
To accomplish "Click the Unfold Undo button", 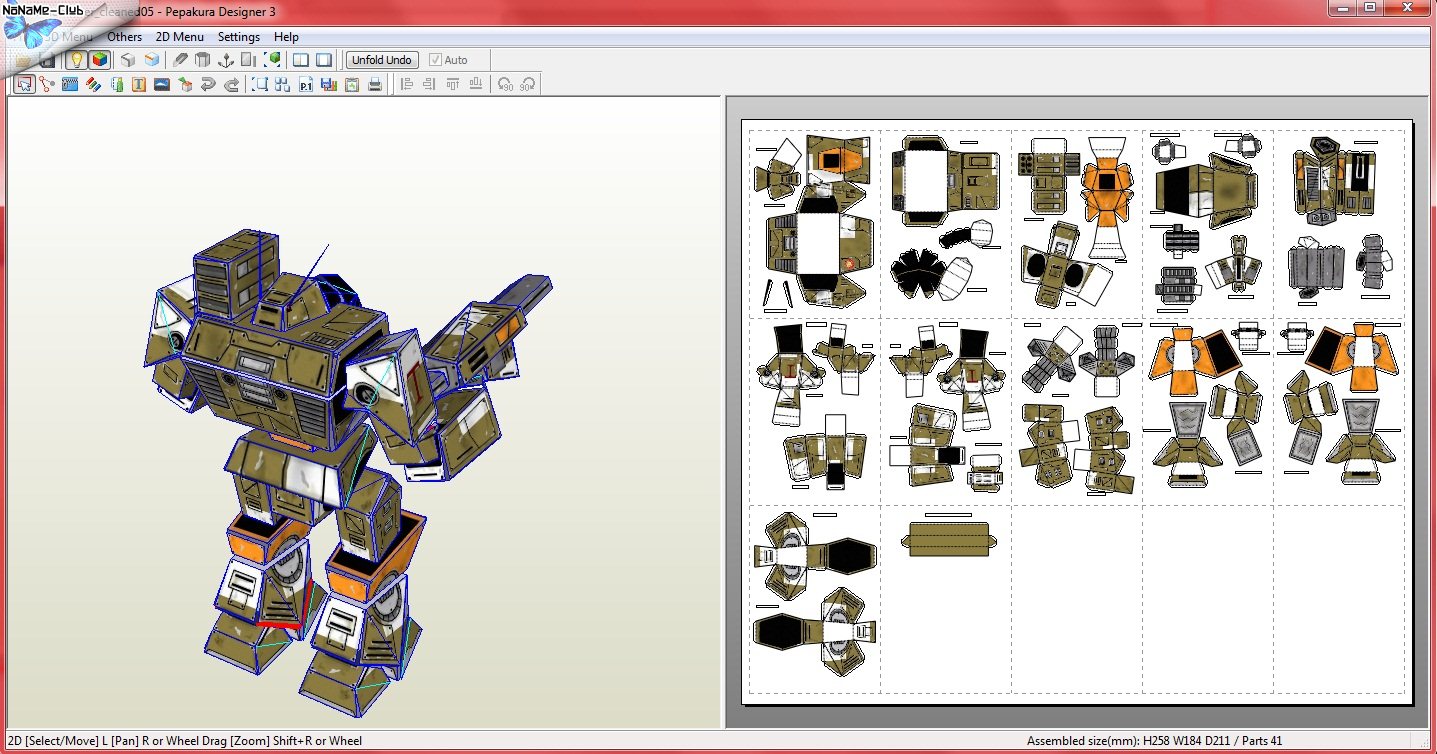I will (382, 60).
